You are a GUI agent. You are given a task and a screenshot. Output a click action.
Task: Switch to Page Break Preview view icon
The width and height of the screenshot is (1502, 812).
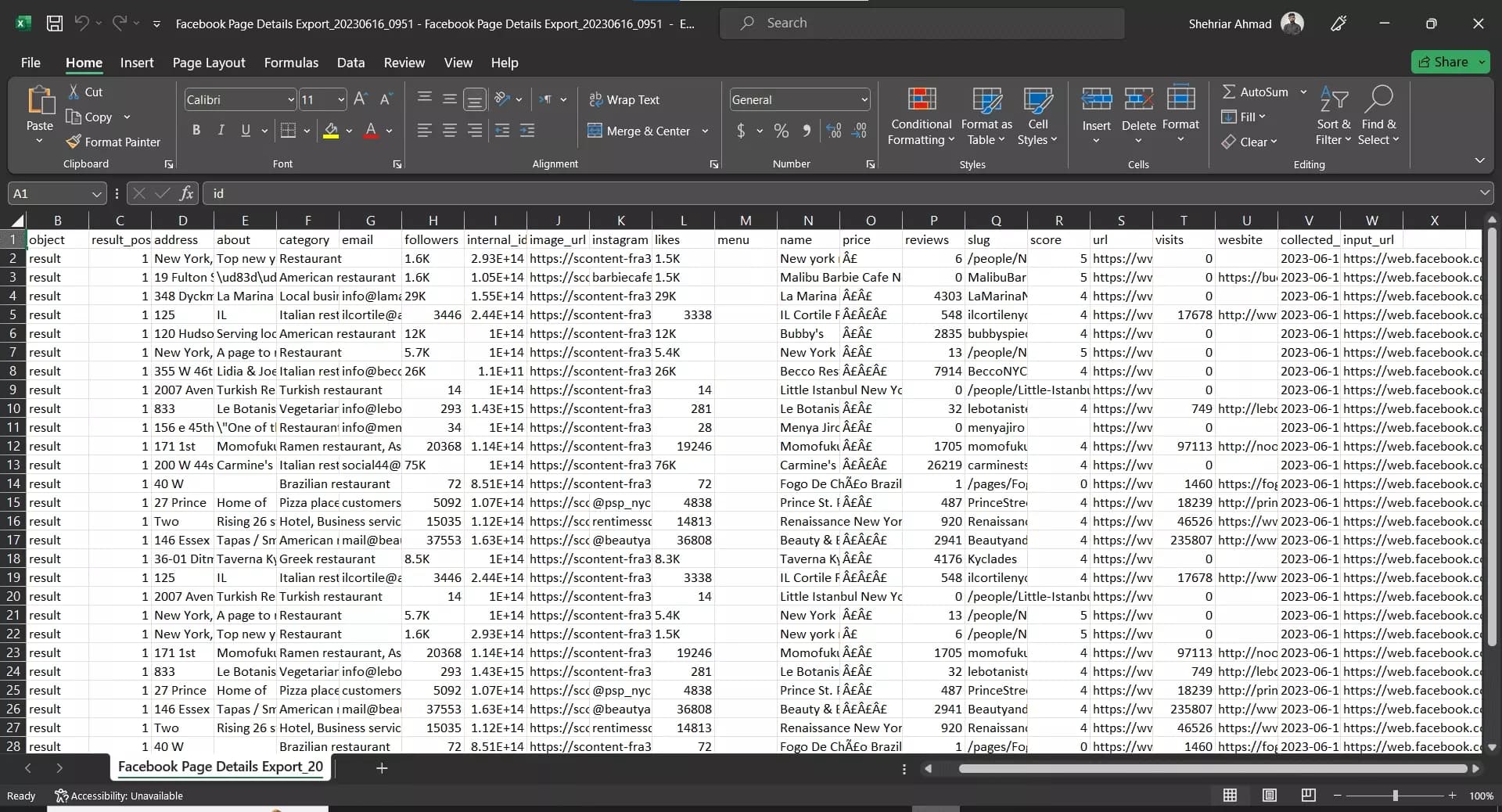[1308, 795]
